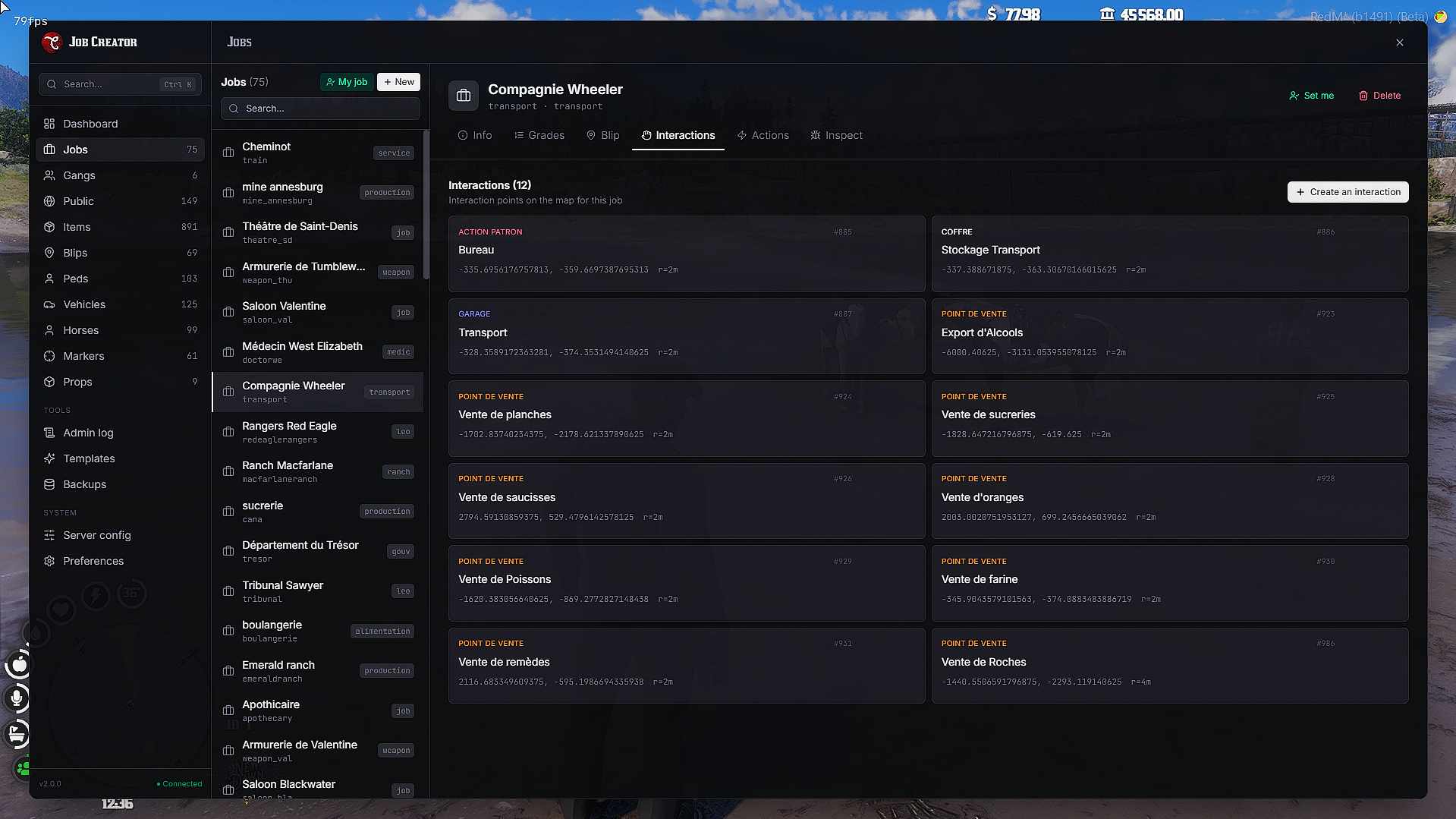Select the Ranch Macfarlane job
Screen dimensions: 1456x819
point(318,471)
